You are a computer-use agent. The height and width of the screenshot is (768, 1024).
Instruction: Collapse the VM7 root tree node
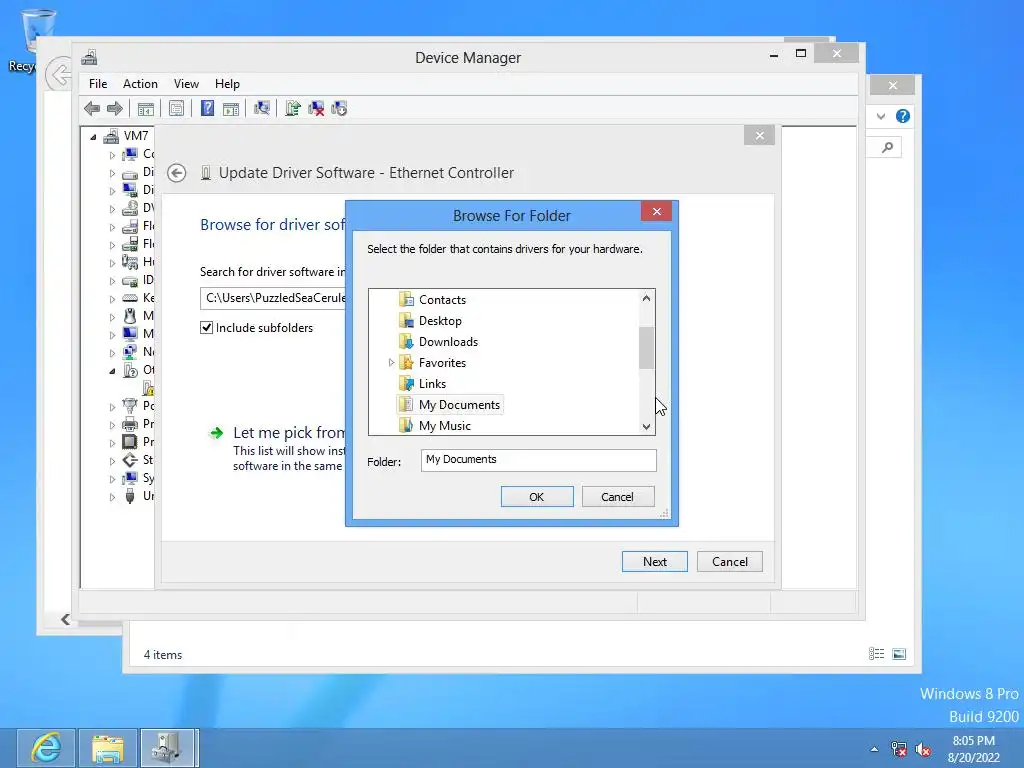[x=93, y=136]
